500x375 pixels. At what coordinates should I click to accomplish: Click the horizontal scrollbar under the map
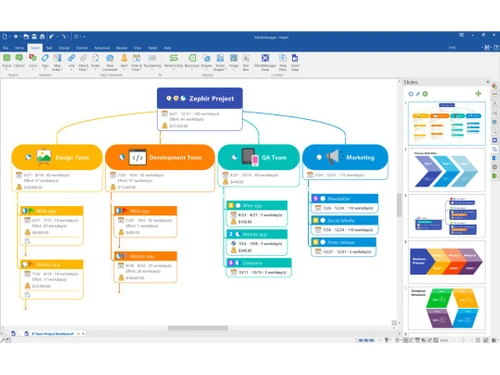coord(198,328)
